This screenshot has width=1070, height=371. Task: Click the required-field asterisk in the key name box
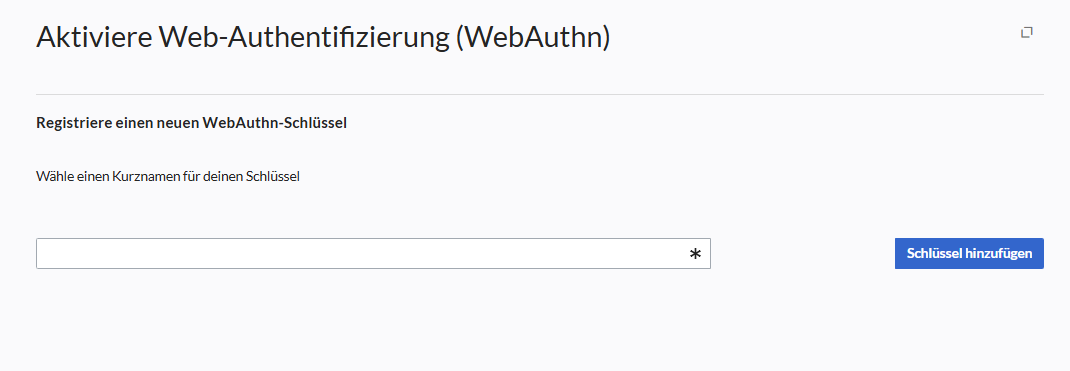coord(695,254)
